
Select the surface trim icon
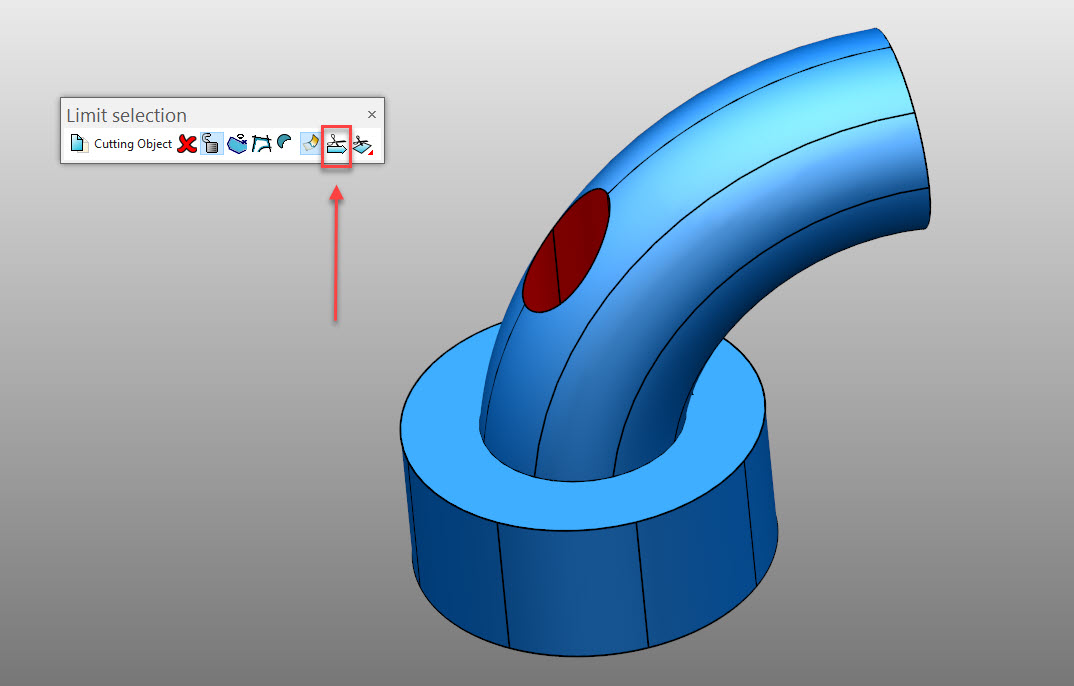click(237, 143)
